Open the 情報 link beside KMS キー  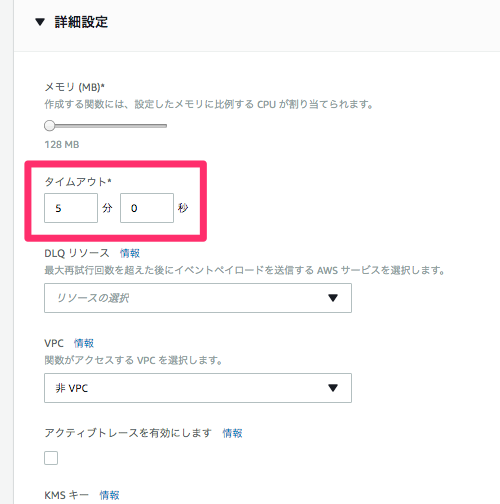pos(109,495)
